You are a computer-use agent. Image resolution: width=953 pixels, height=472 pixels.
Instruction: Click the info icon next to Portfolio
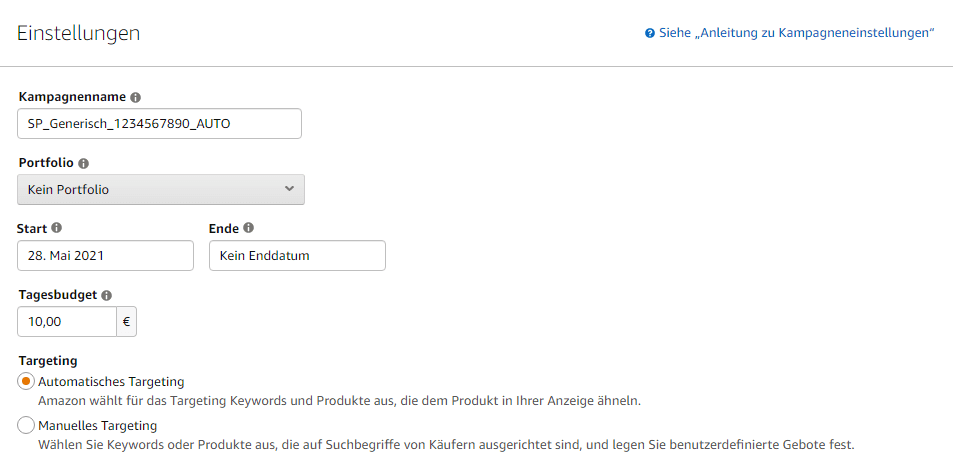(x=83, y=163)
